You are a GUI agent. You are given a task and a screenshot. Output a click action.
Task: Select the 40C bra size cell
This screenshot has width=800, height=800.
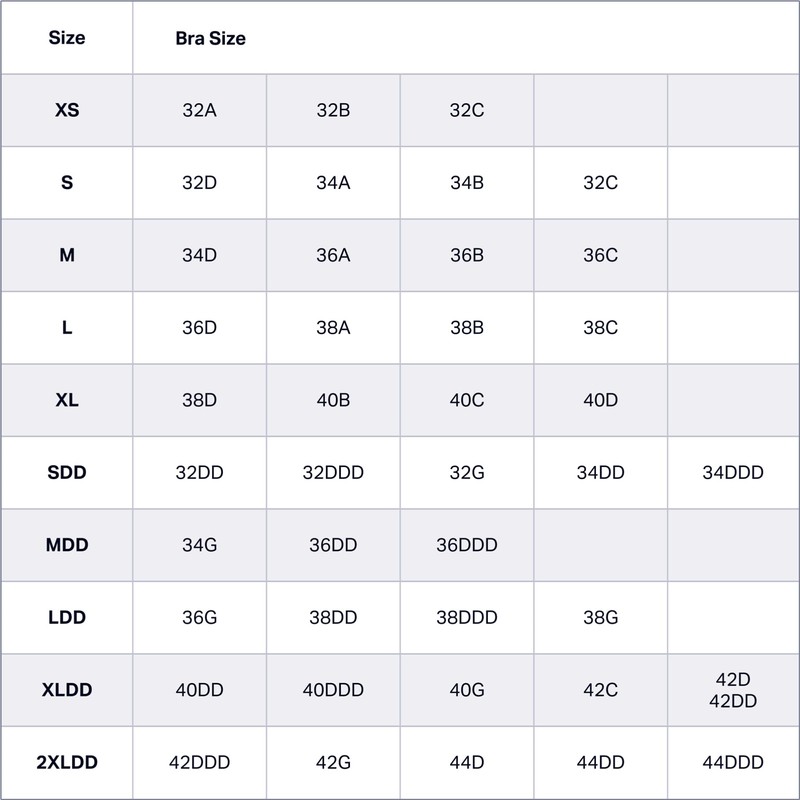pyautogui.click(x=467, y=400)
